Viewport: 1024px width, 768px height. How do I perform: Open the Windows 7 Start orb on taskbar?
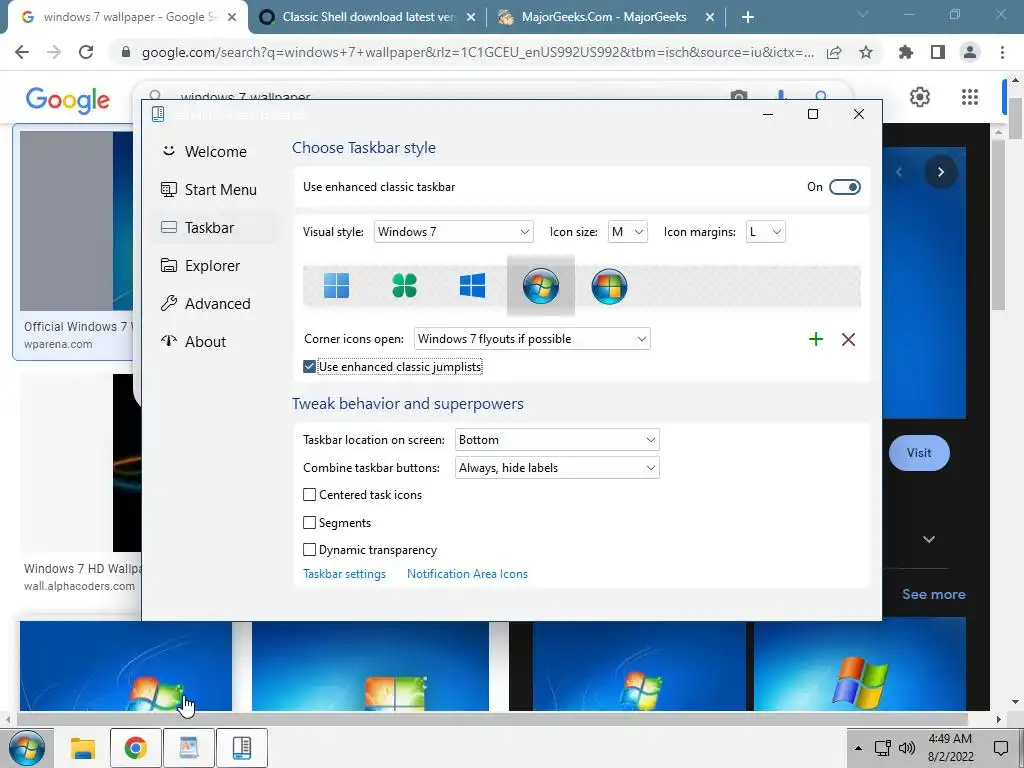coord(27,748)
